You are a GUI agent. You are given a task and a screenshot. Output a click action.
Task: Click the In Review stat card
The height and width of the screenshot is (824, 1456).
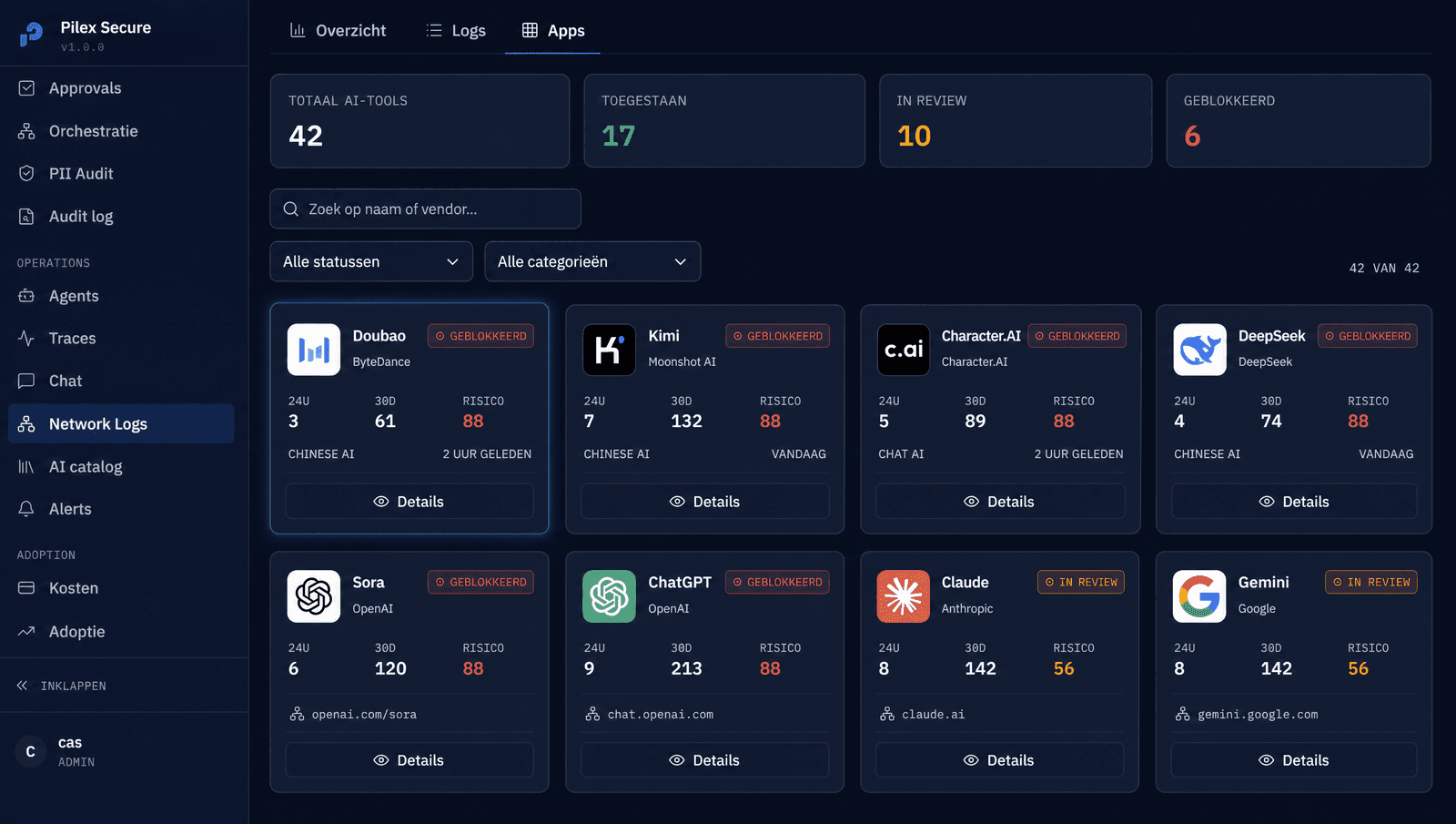(x=1016, y=121)
